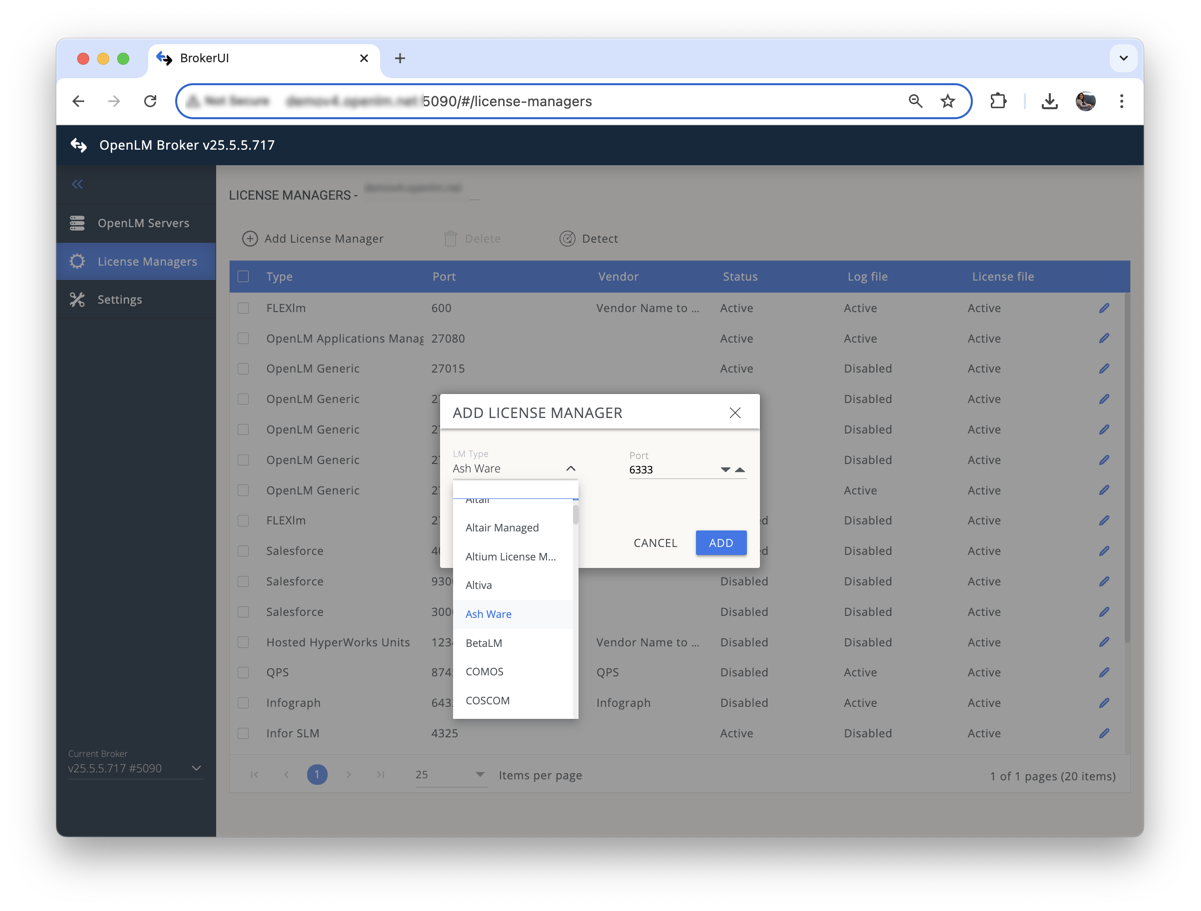Edit the Infor SLM row using its pencil icon
The image size is (1201, 911).
pos(1103,733)
